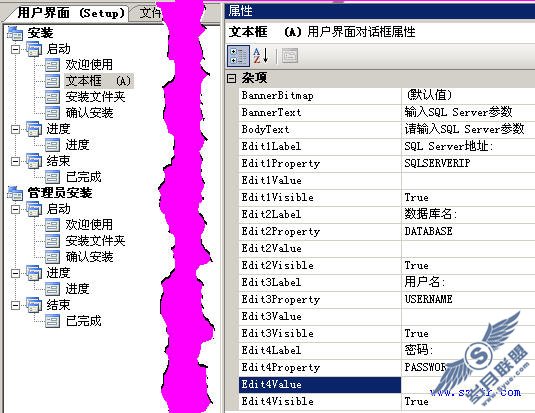The image size is (535, 413).
Task: Click the 安装 root node icon
Action: click(x=15, y=33)
